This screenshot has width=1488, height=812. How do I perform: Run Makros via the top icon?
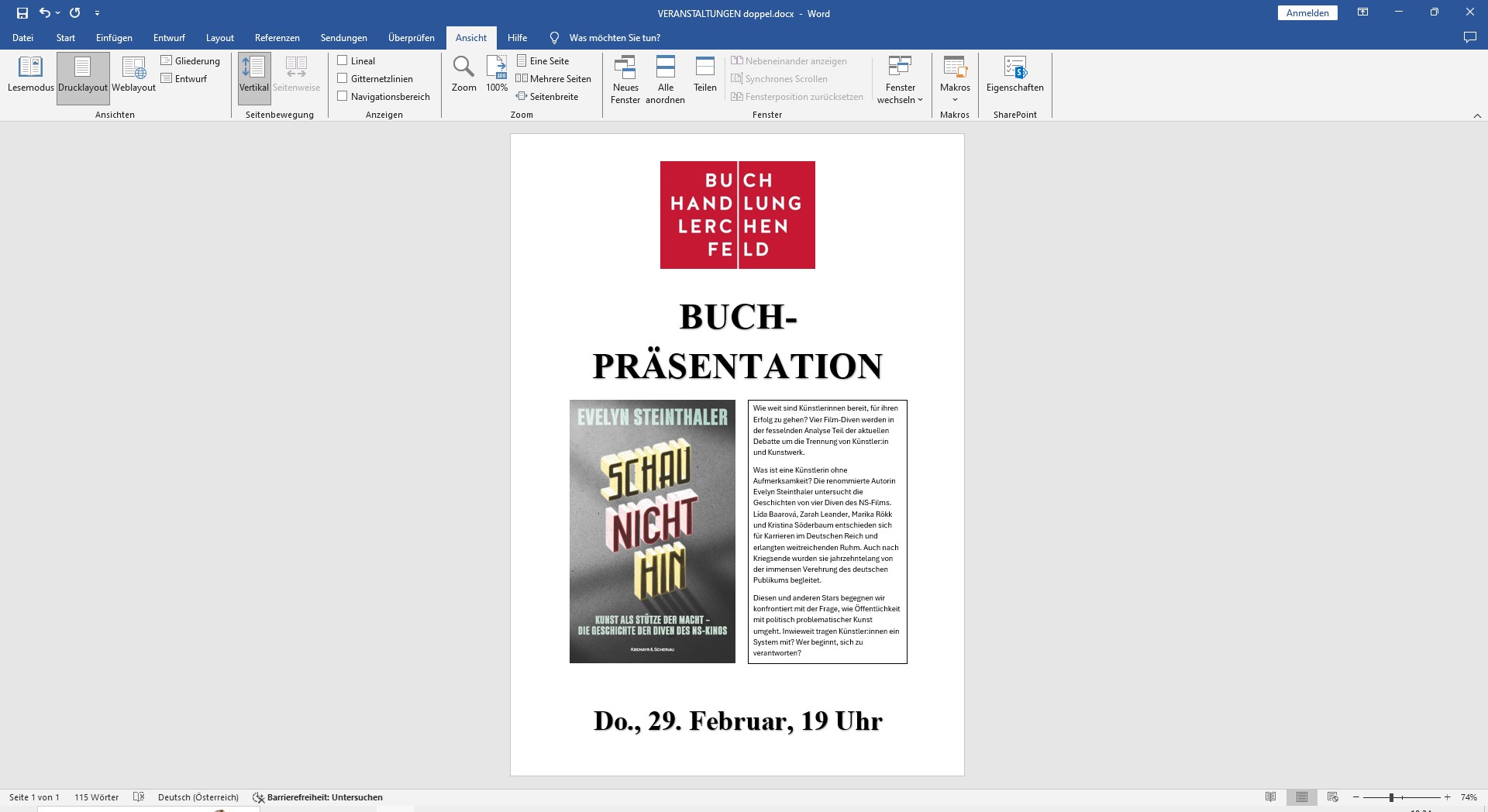pos(955,67)
